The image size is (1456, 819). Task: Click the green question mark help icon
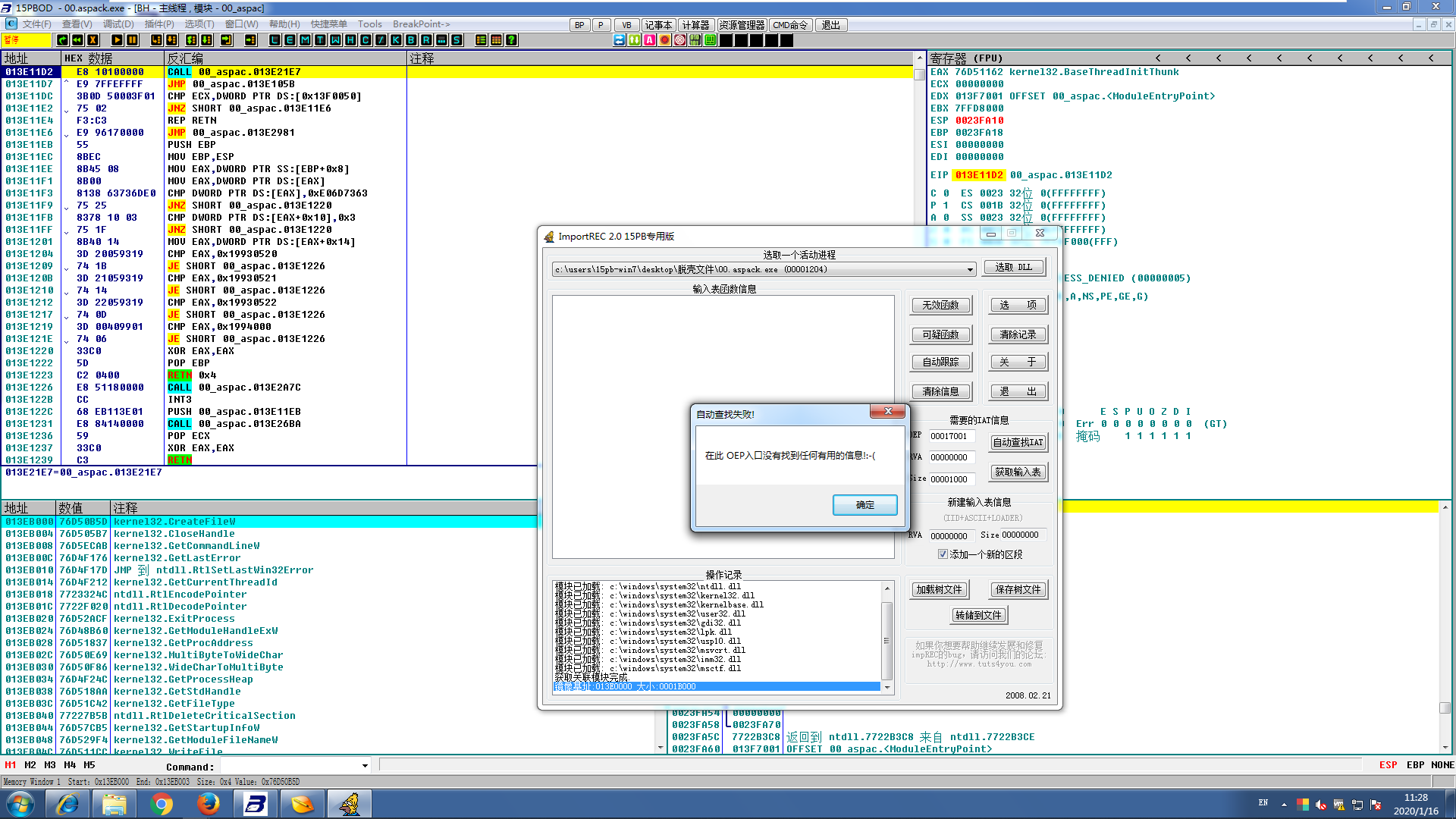coord(512,40)
